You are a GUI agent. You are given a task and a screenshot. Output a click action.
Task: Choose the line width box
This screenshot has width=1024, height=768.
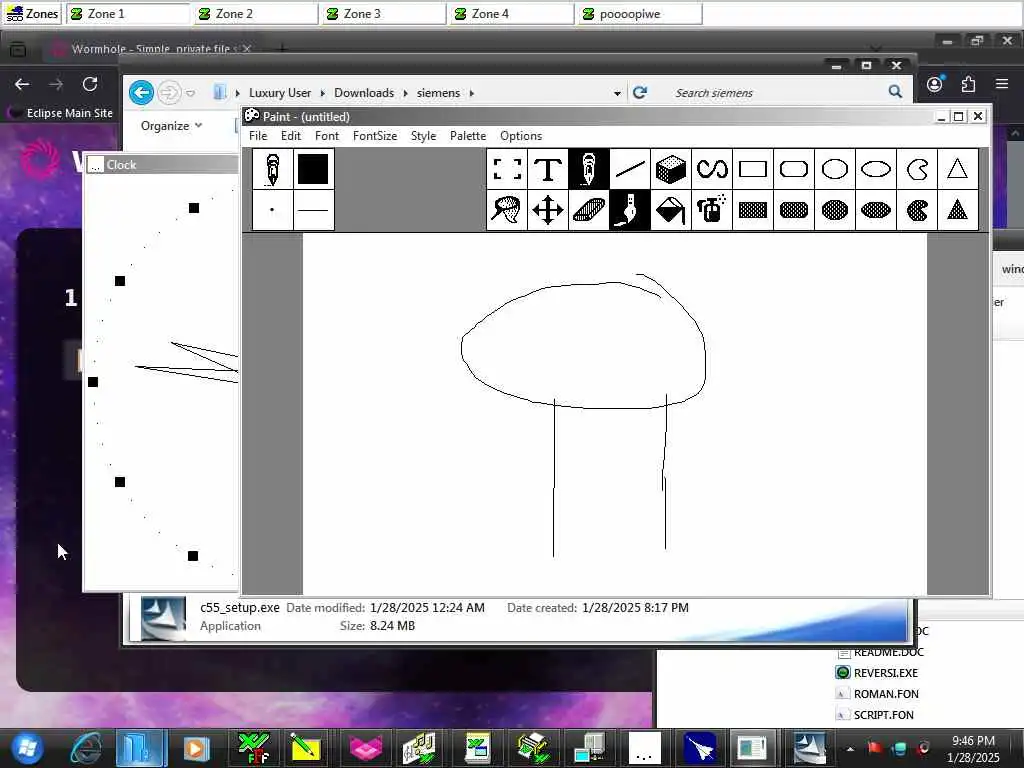tap(313, 210)
